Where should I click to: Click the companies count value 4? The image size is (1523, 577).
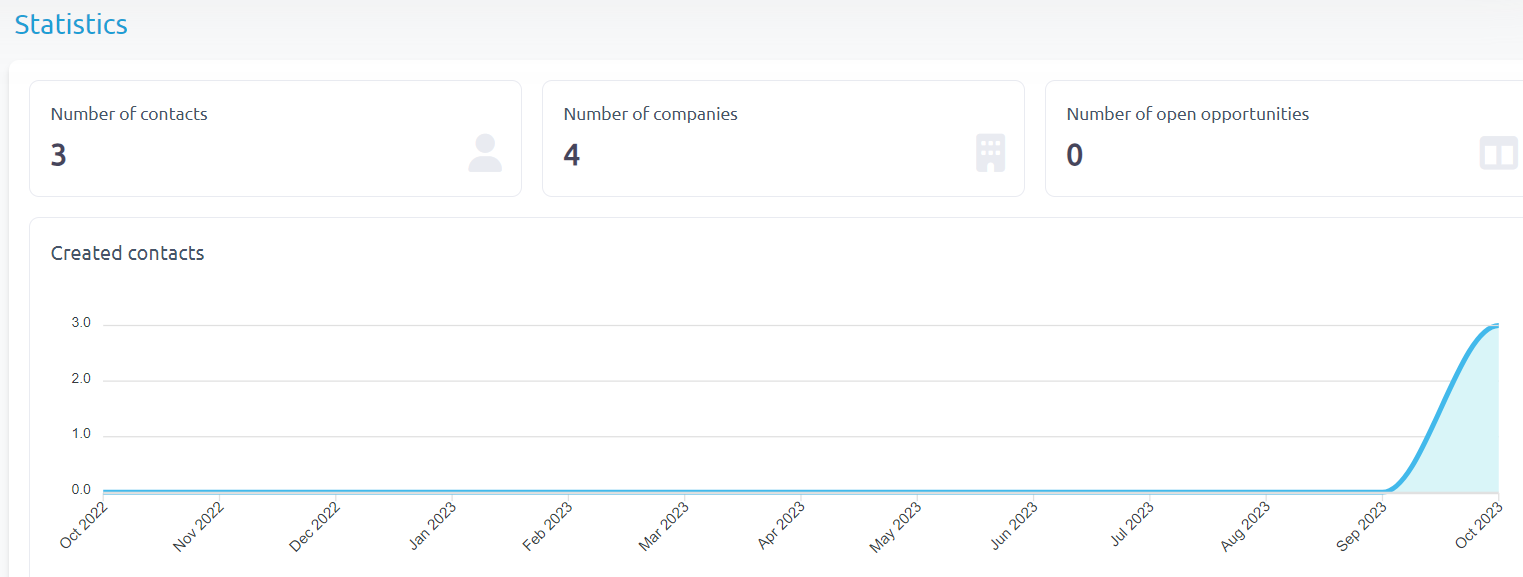point(571,155)
